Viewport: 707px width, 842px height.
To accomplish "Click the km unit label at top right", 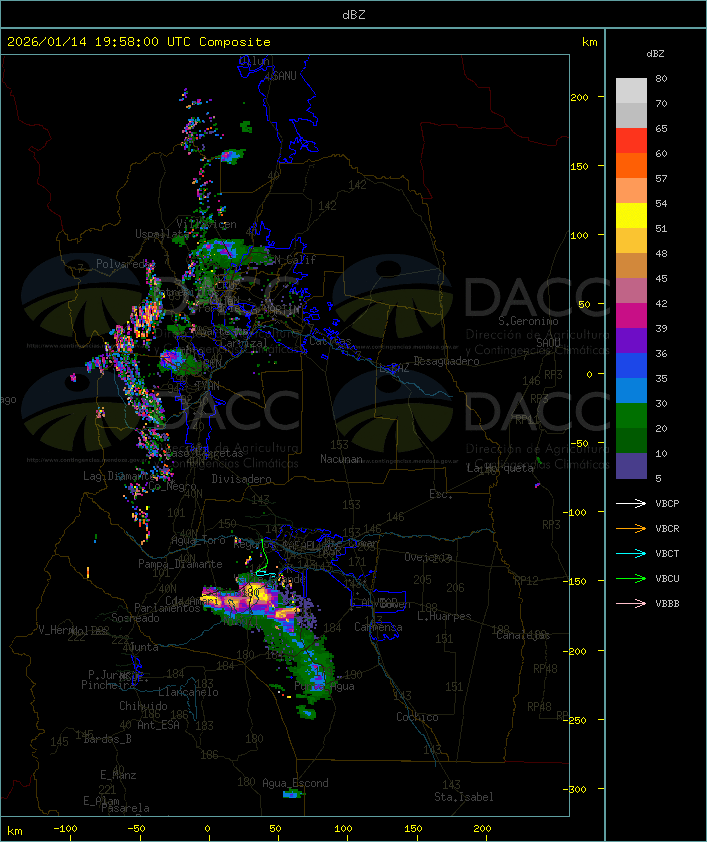I will [589, 42].
